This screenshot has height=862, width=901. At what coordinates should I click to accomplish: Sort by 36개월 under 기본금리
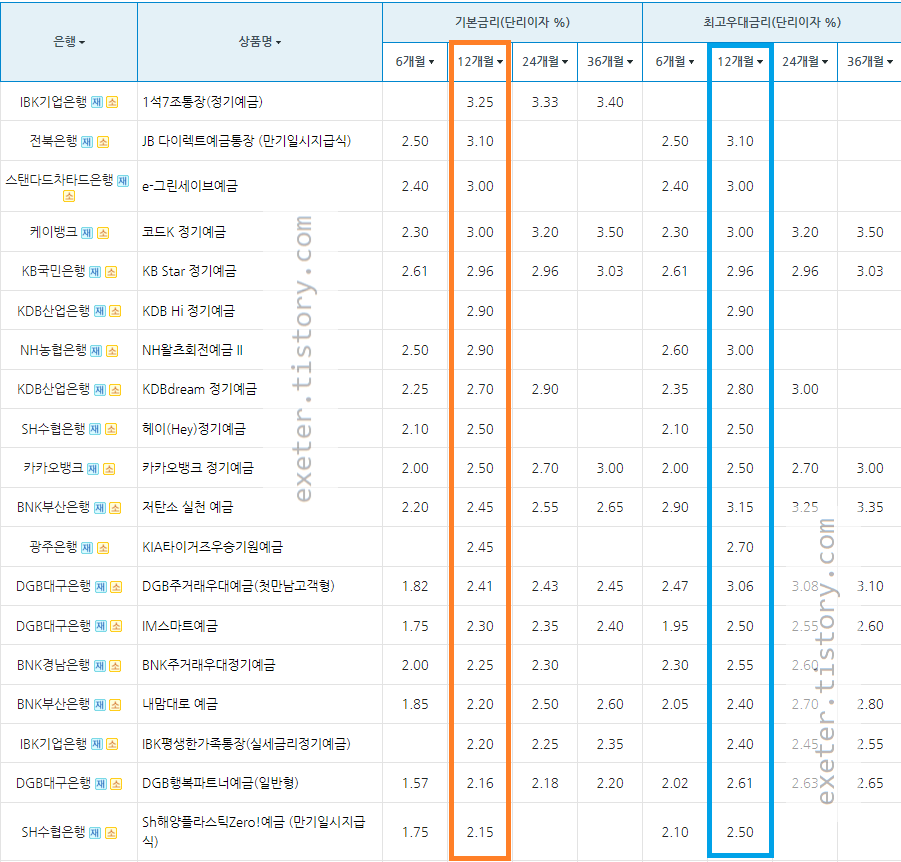pos(610,61)
